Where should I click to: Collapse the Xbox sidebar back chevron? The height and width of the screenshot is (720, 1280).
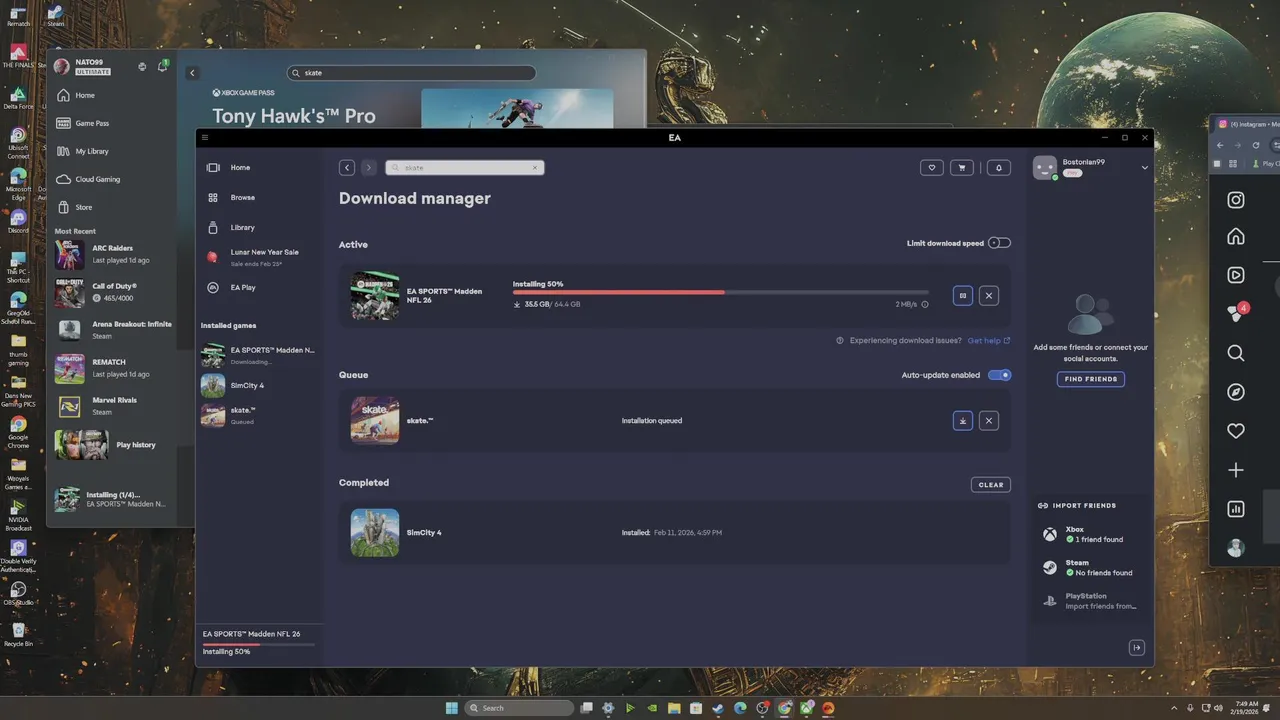click(193, 73)
